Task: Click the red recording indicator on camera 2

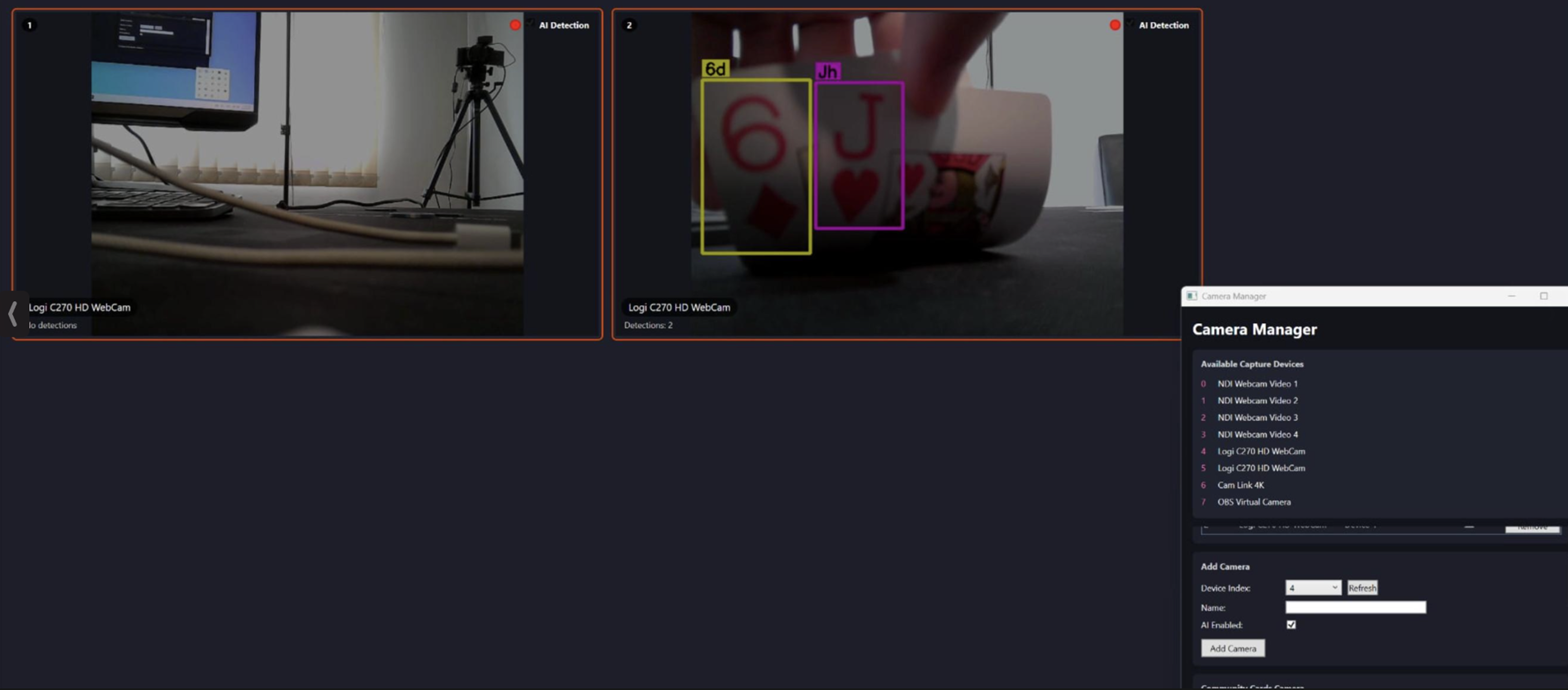Action: (1114, 25)
